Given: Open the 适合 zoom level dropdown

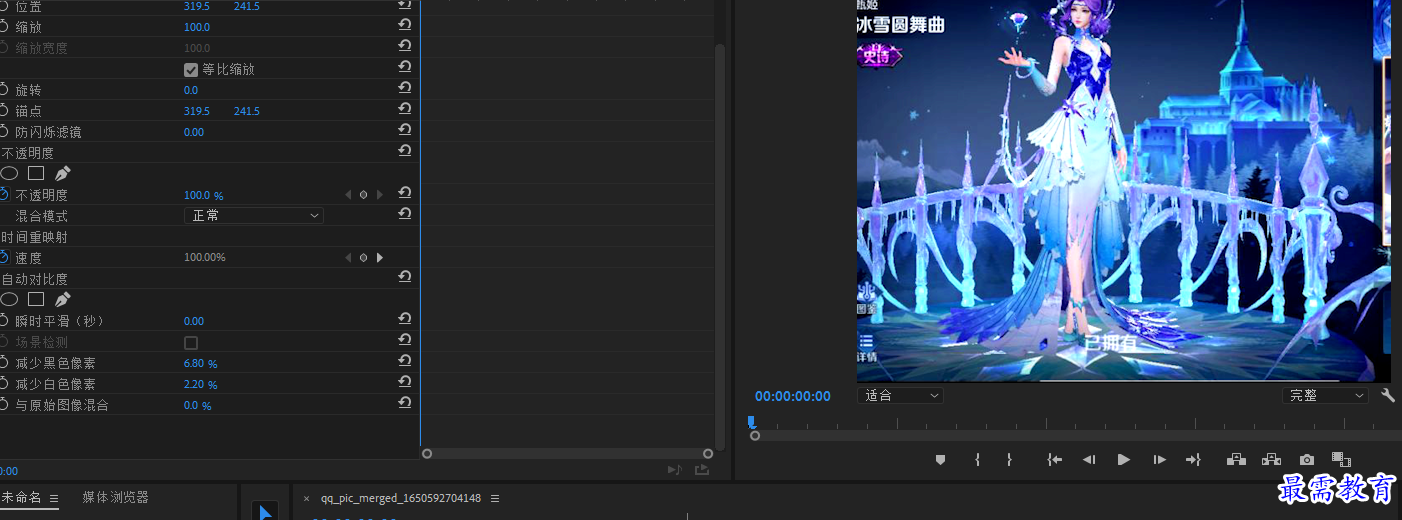Looking at the screenshot, I should click(x=900, y=395).
